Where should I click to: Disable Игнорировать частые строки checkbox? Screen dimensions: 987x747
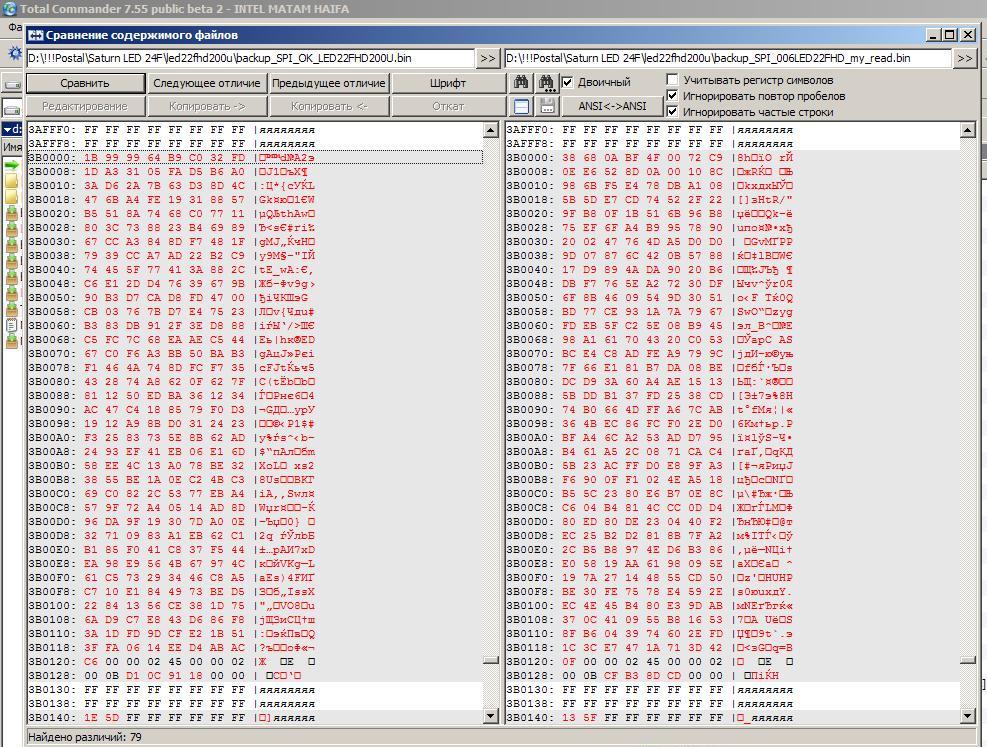(673, 112)
